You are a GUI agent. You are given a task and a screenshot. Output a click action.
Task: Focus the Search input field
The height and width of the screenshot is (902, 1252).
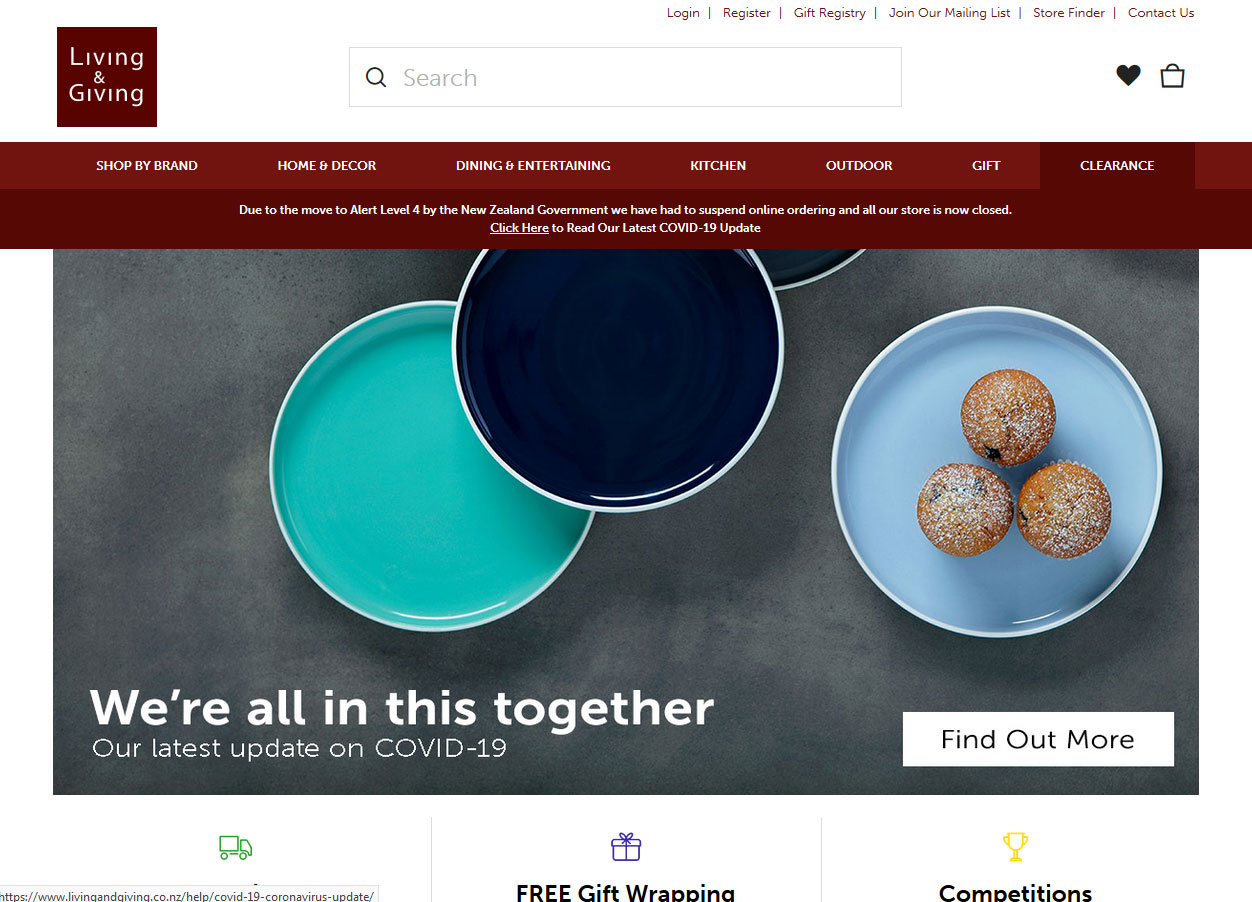point(625,77)
